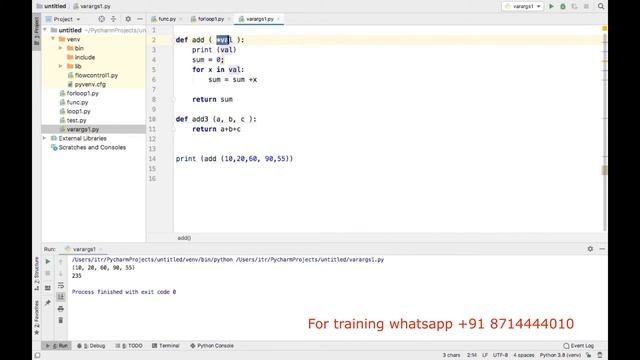This screenshot has width=640, height=360.
Task: Close the varargs1.py editor tab
Action: pyautogui.click(x=279, y=19)
